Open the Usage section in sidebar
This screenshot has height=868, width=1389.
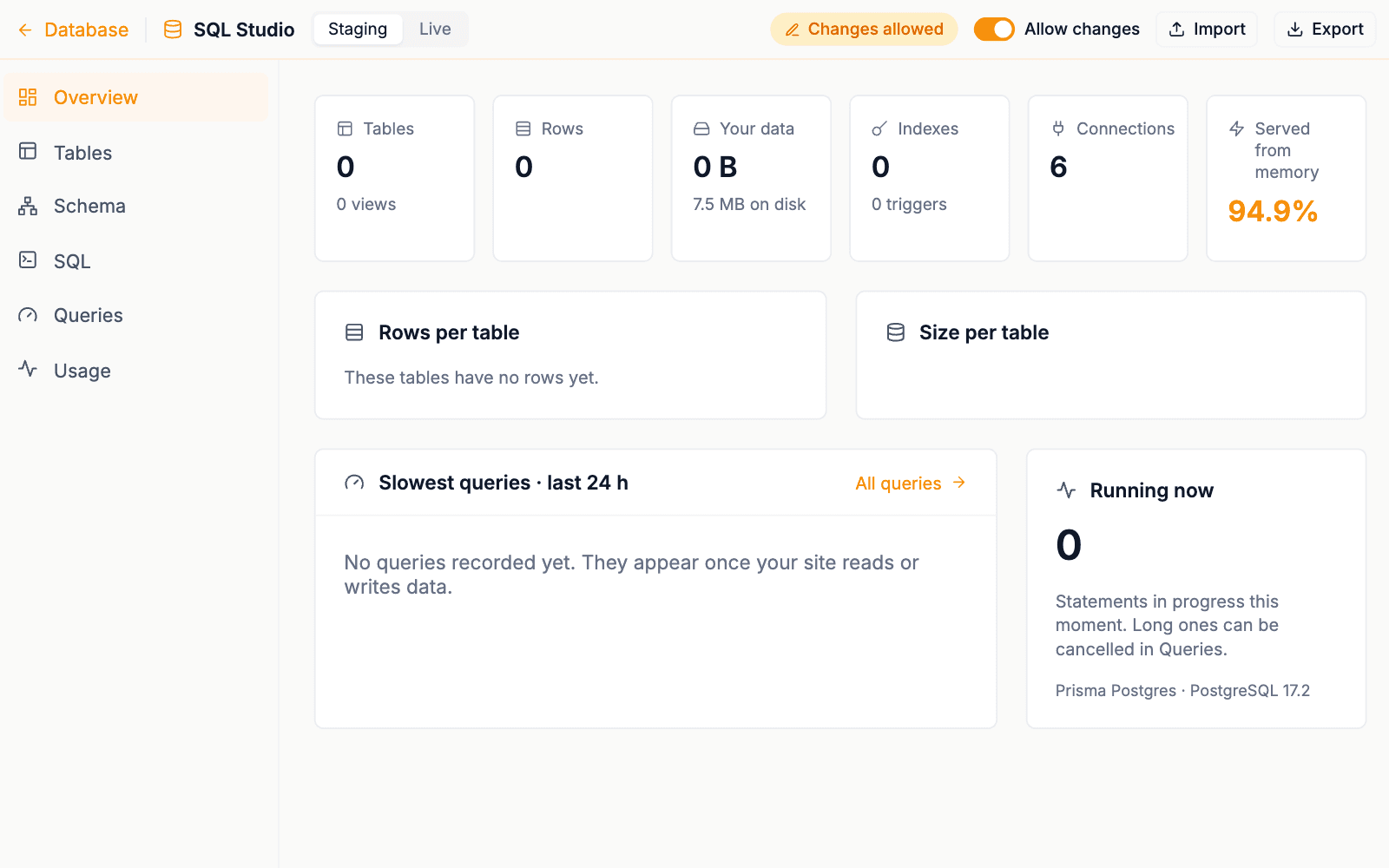tap(136, 371)
